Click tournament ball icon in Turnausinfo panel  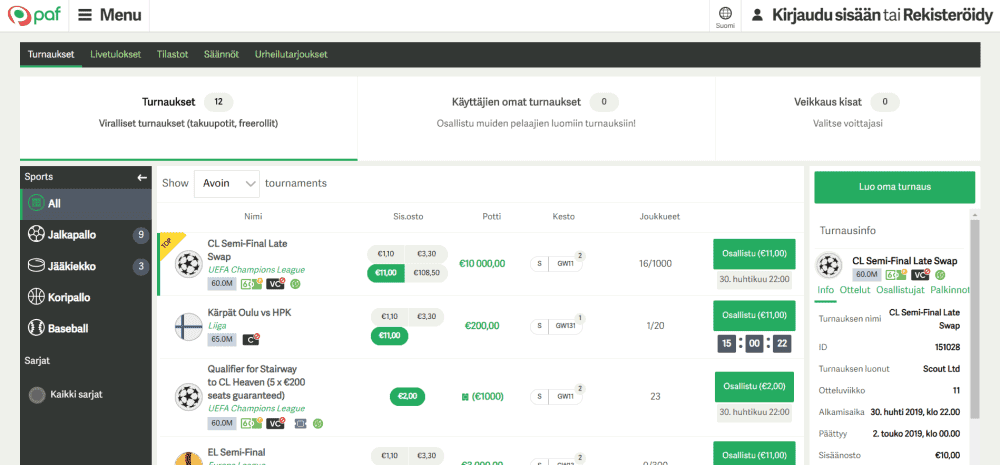(828, 264)
